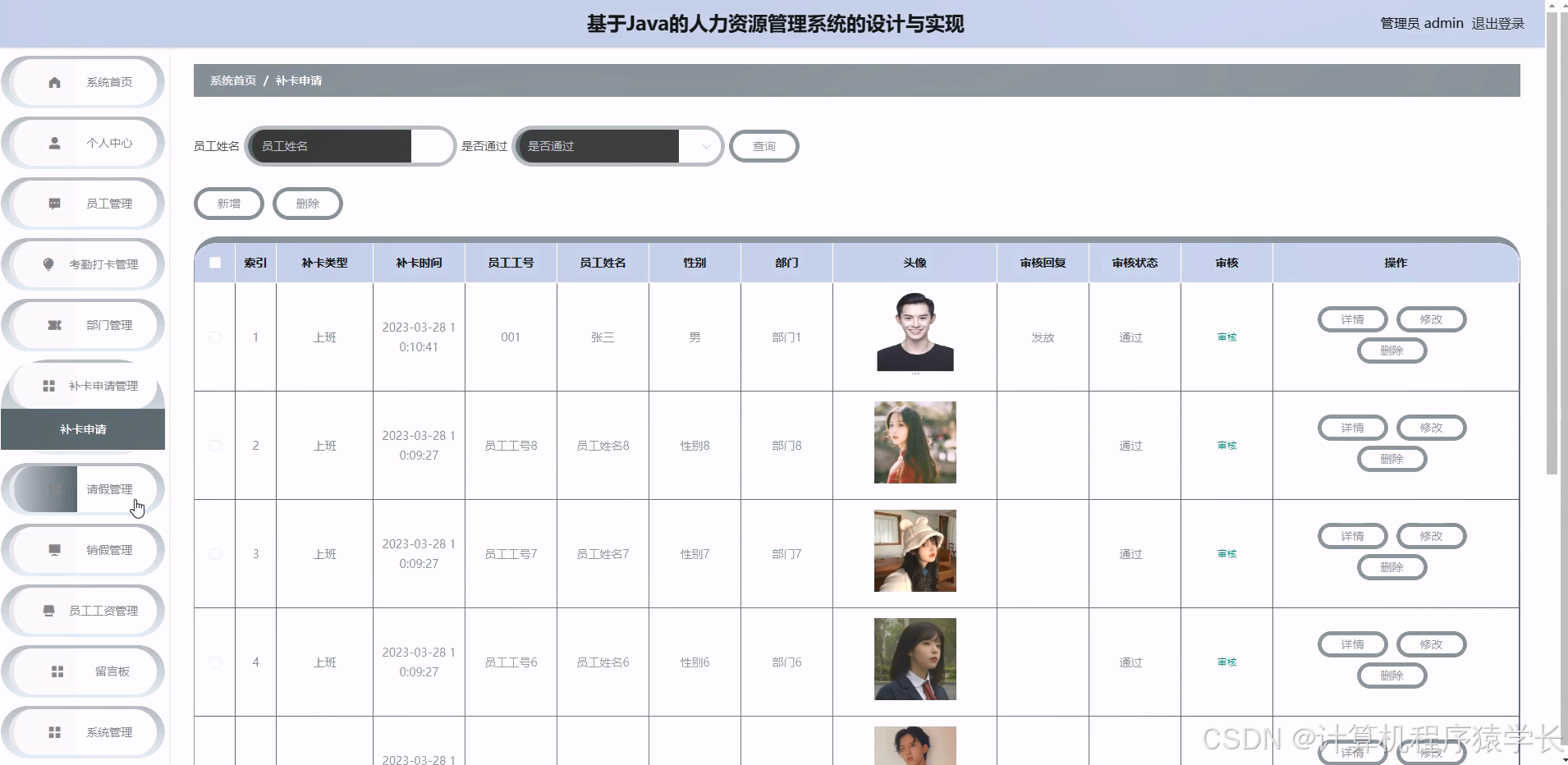Click the monitor icon beside 销假管理
1568x765 pixels.
[x=54, y=550]
